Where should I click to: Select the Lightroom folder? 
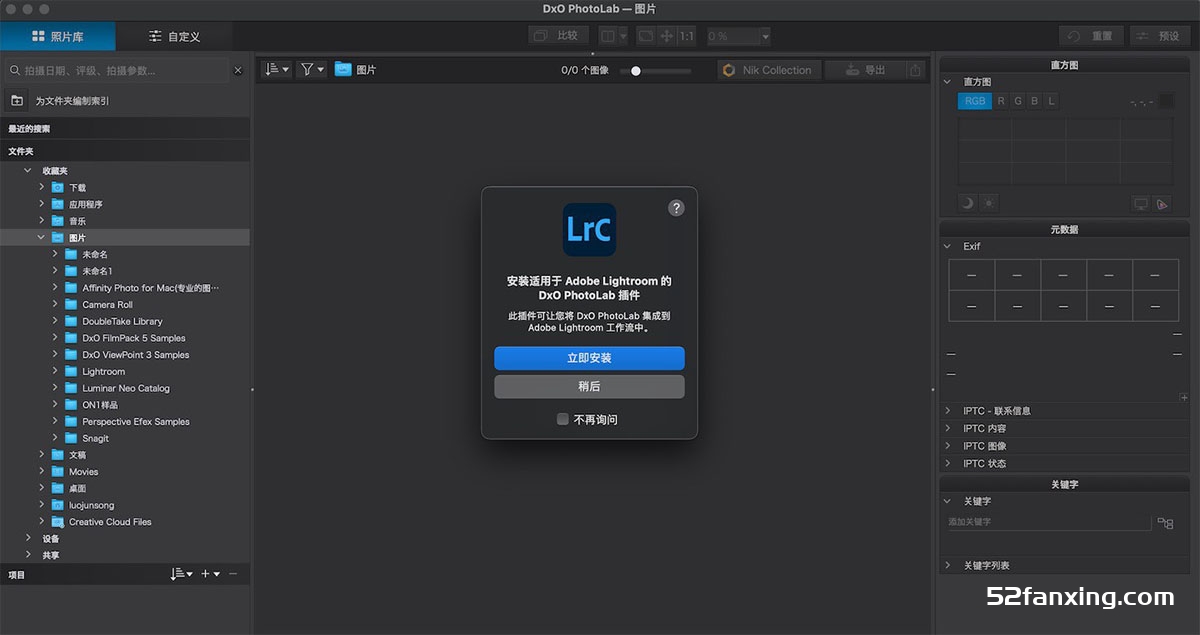click(x=103, y=372)
